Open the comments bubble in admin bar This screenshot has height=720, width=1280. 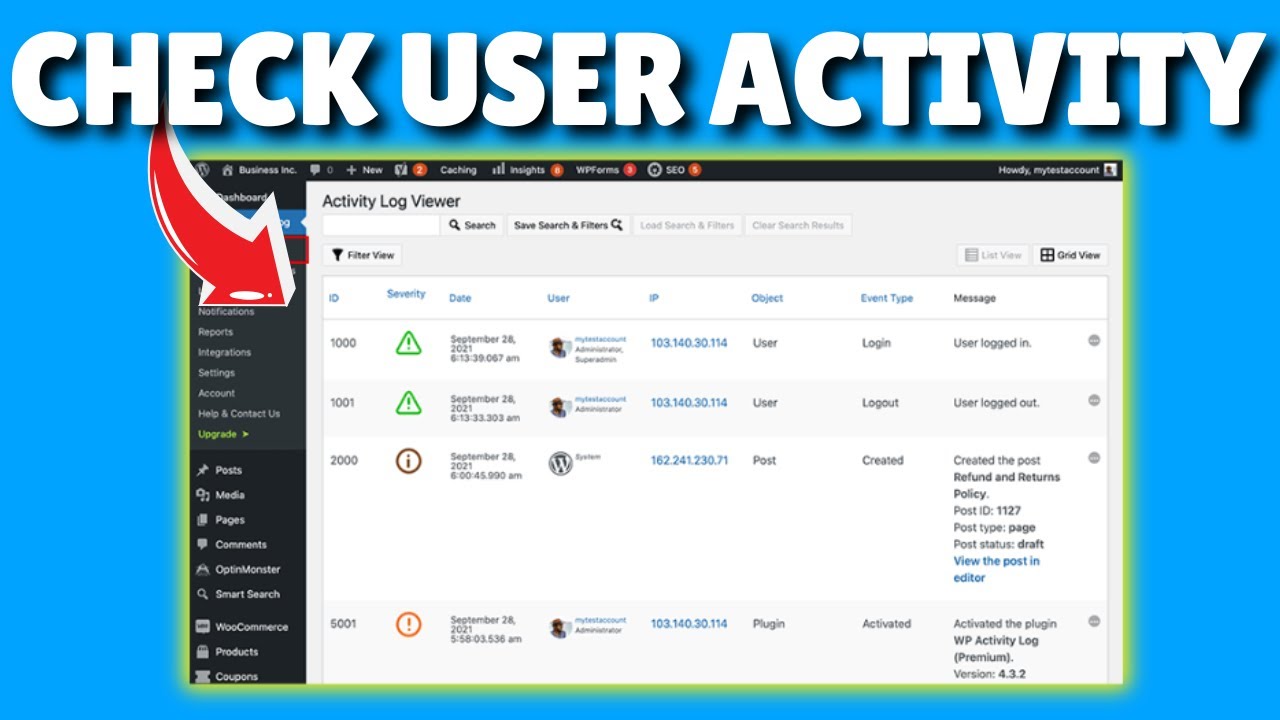click(321, 170)
